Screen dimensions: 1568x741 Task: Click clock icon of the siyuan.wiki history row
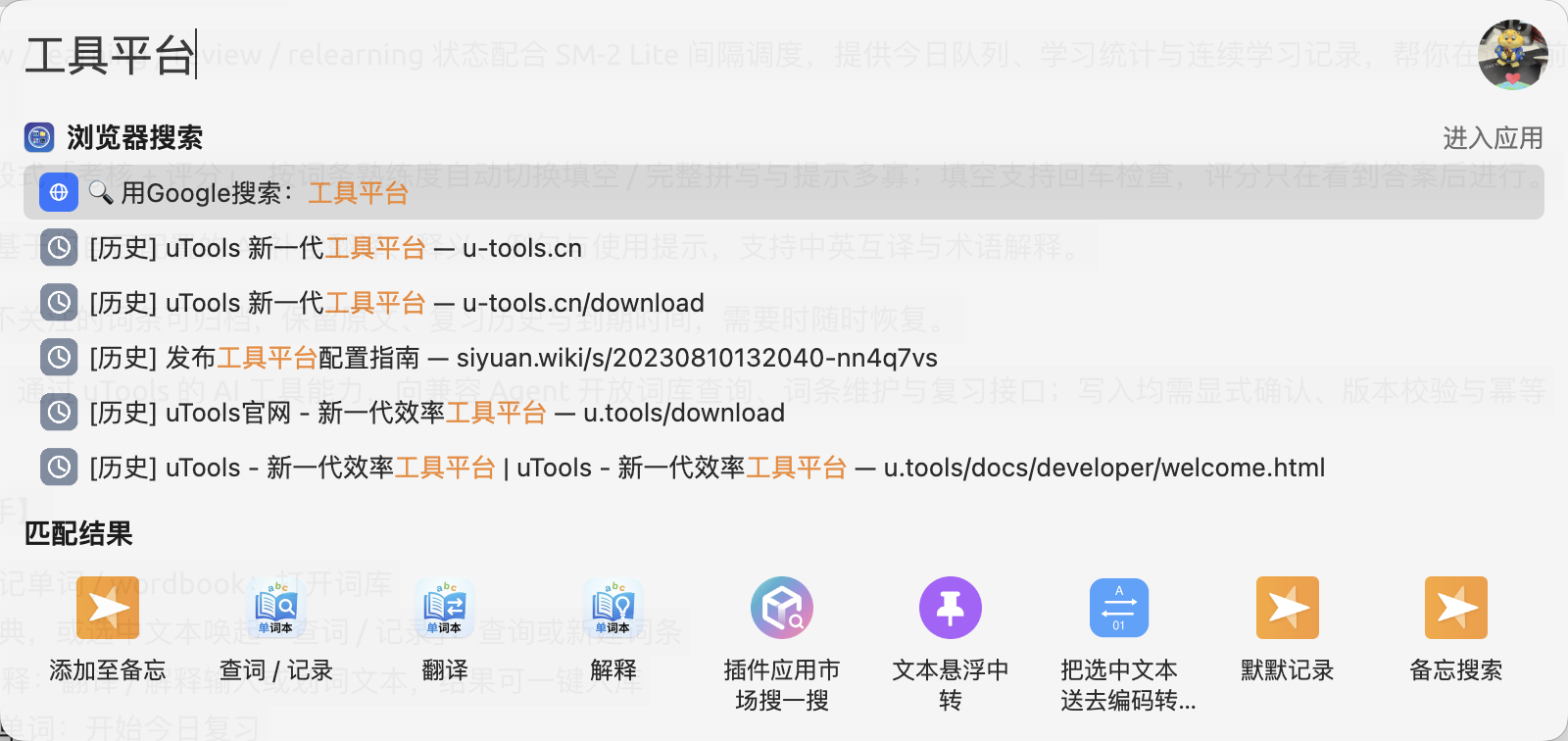pyautogui.click(x=59, y=358)
